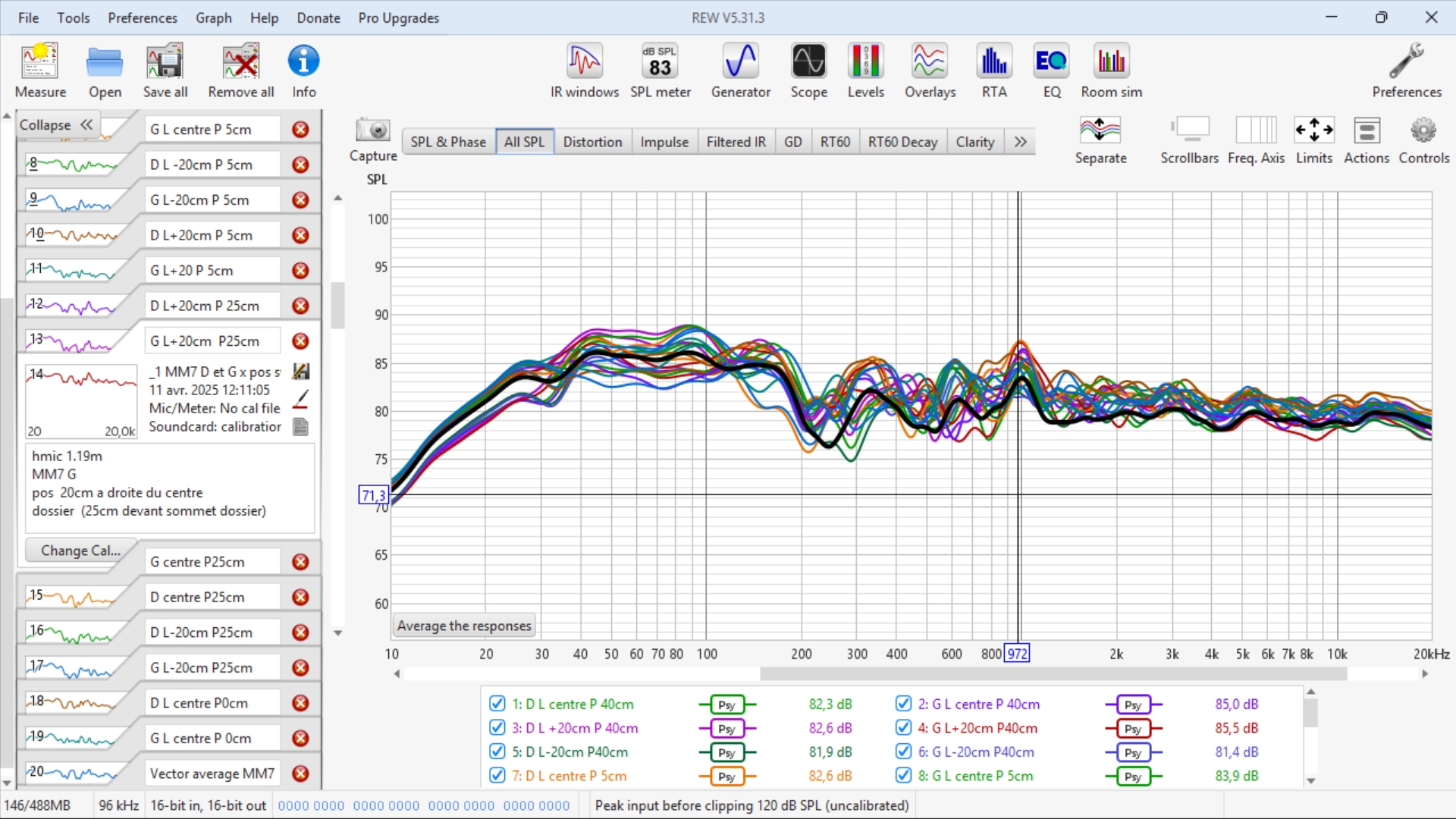Select the D L+20cm P 25cm name field
Image resolution: width=1456 pixels, height=819 pixels.
(212, 306)
